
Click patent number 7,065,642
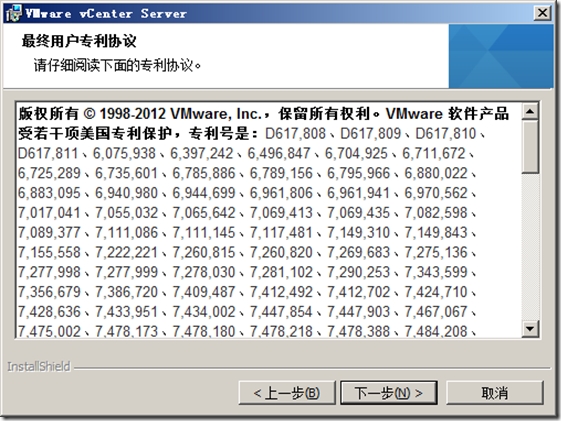coord(204,213)
